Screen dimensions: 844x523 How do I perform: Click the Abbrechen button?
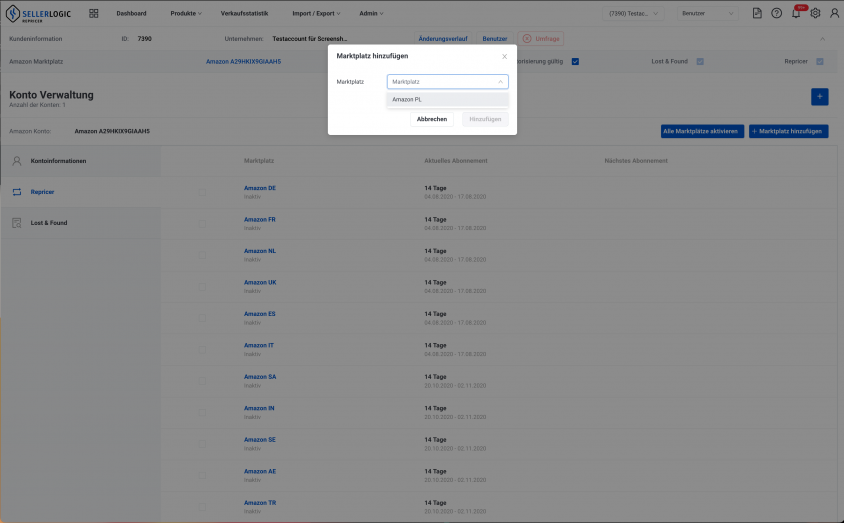coord(432,119)
